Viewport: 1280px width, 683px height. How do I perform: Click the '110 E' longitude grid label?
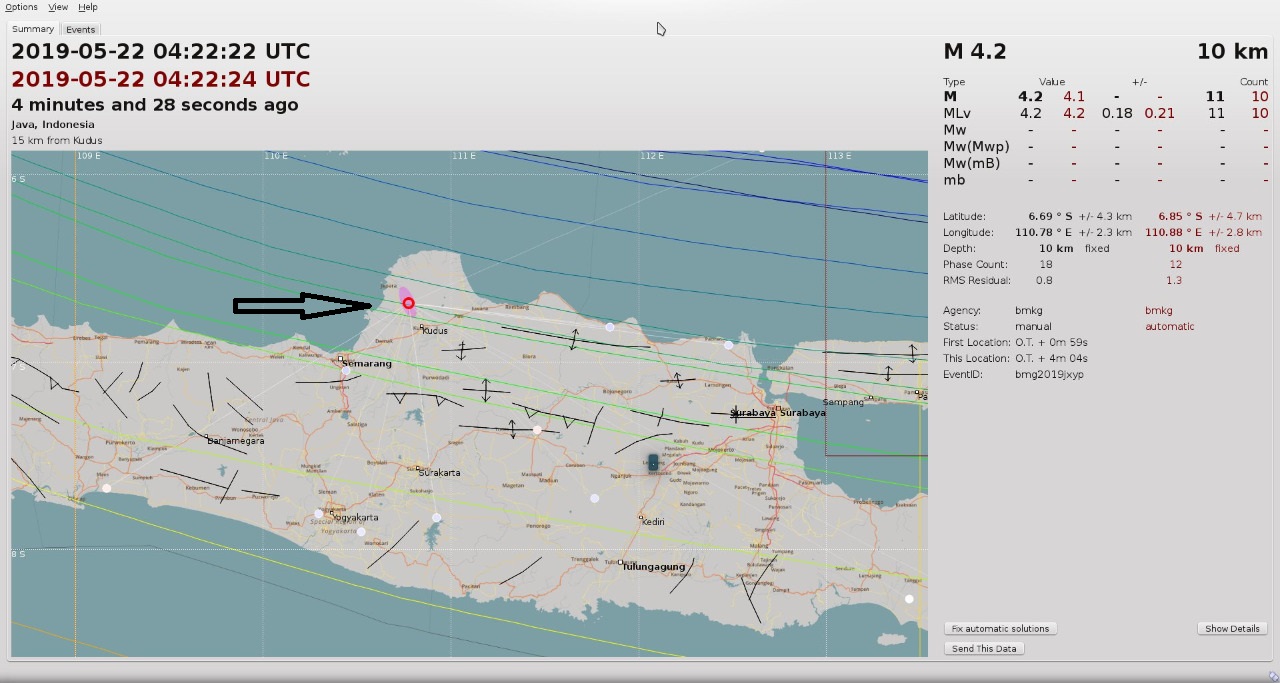(276, 156)
